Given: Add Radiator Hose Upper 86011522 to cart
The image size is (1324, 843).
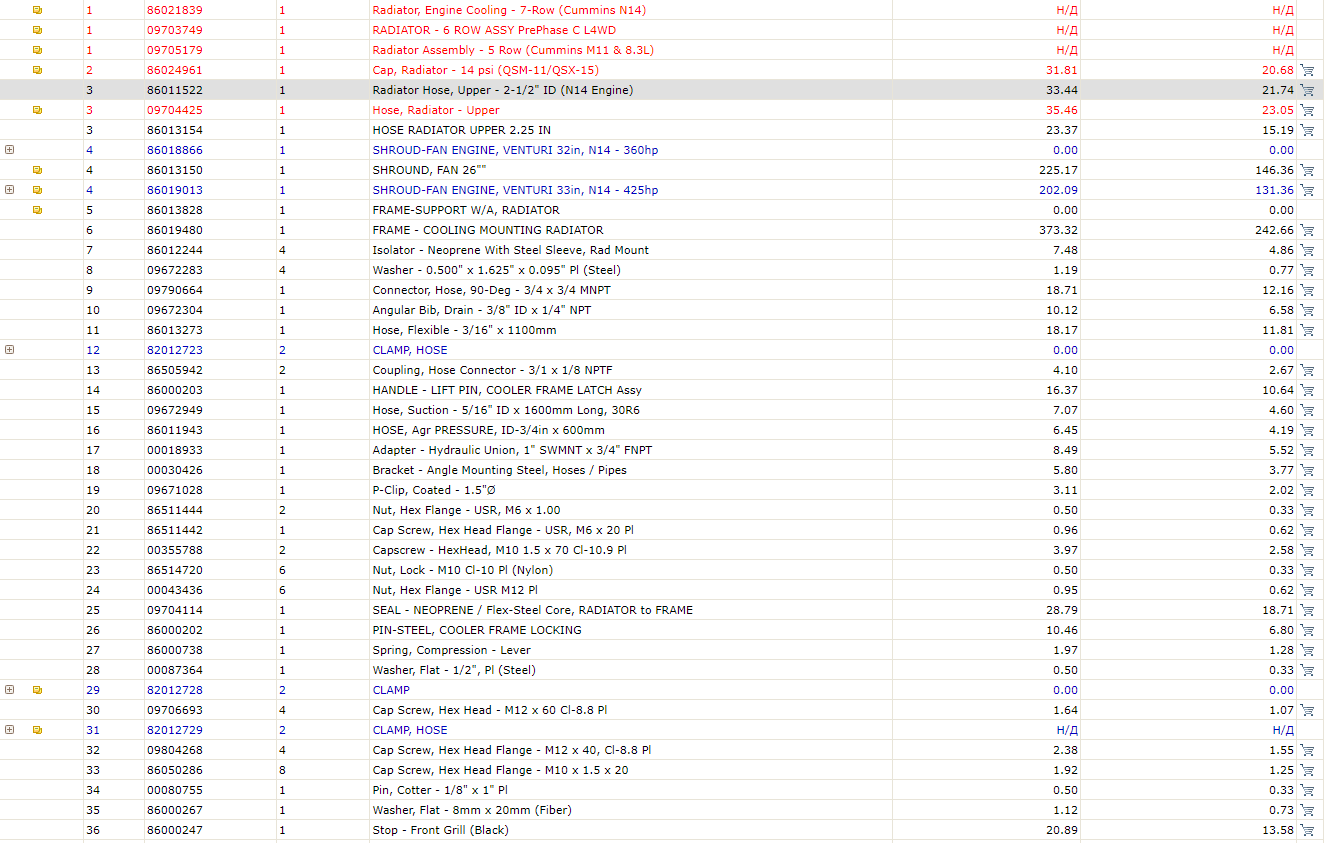Looking at the screenshot, I should (x=1307, y=90).
